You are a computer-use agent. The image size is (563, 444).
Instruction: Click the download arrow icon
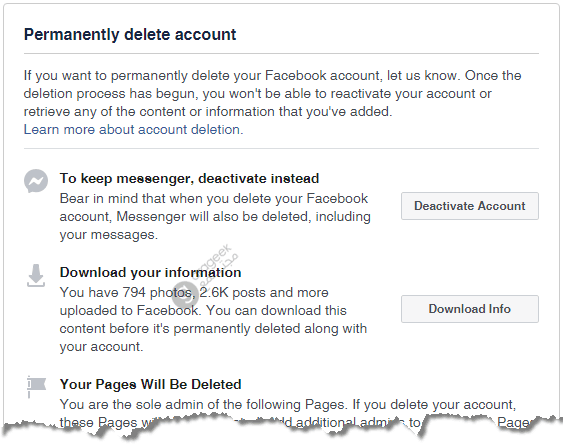[x=36, y=276]
